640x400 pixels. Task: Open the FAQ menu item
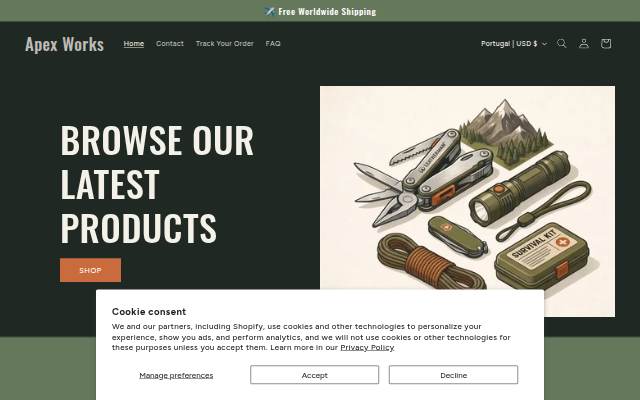(x=273, y=43)
